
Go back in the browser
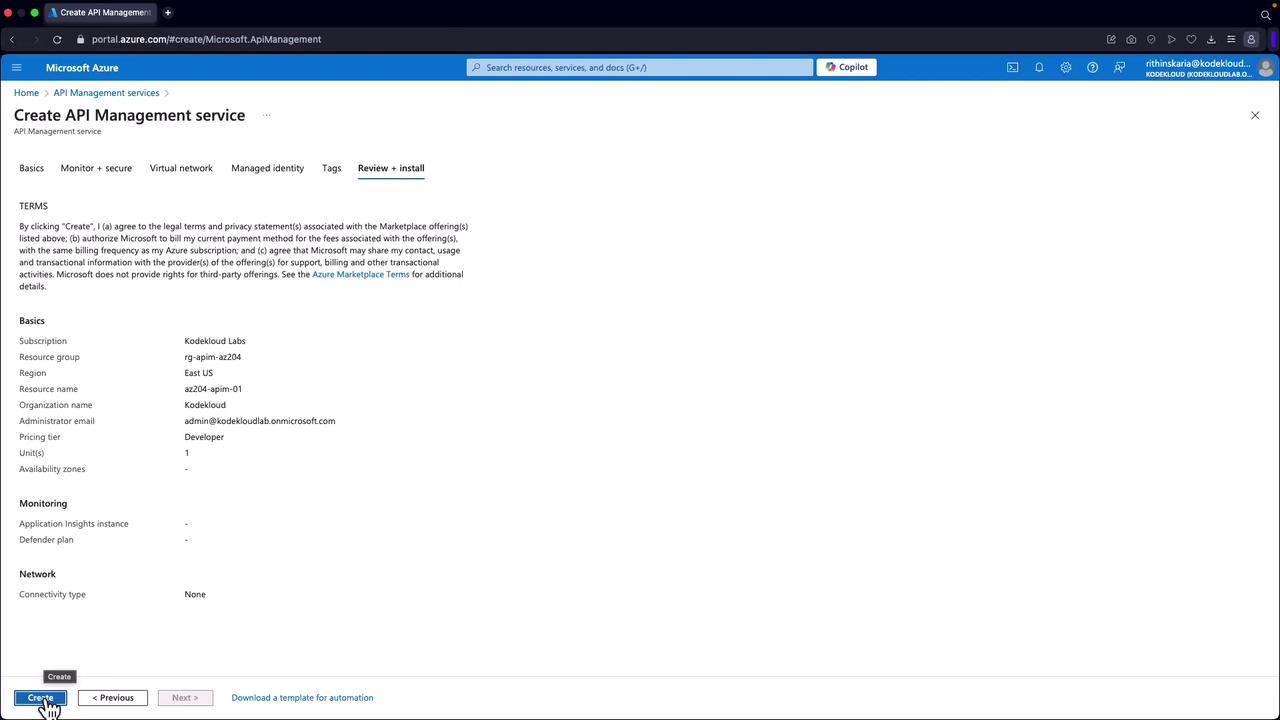(x=12, y=39)
